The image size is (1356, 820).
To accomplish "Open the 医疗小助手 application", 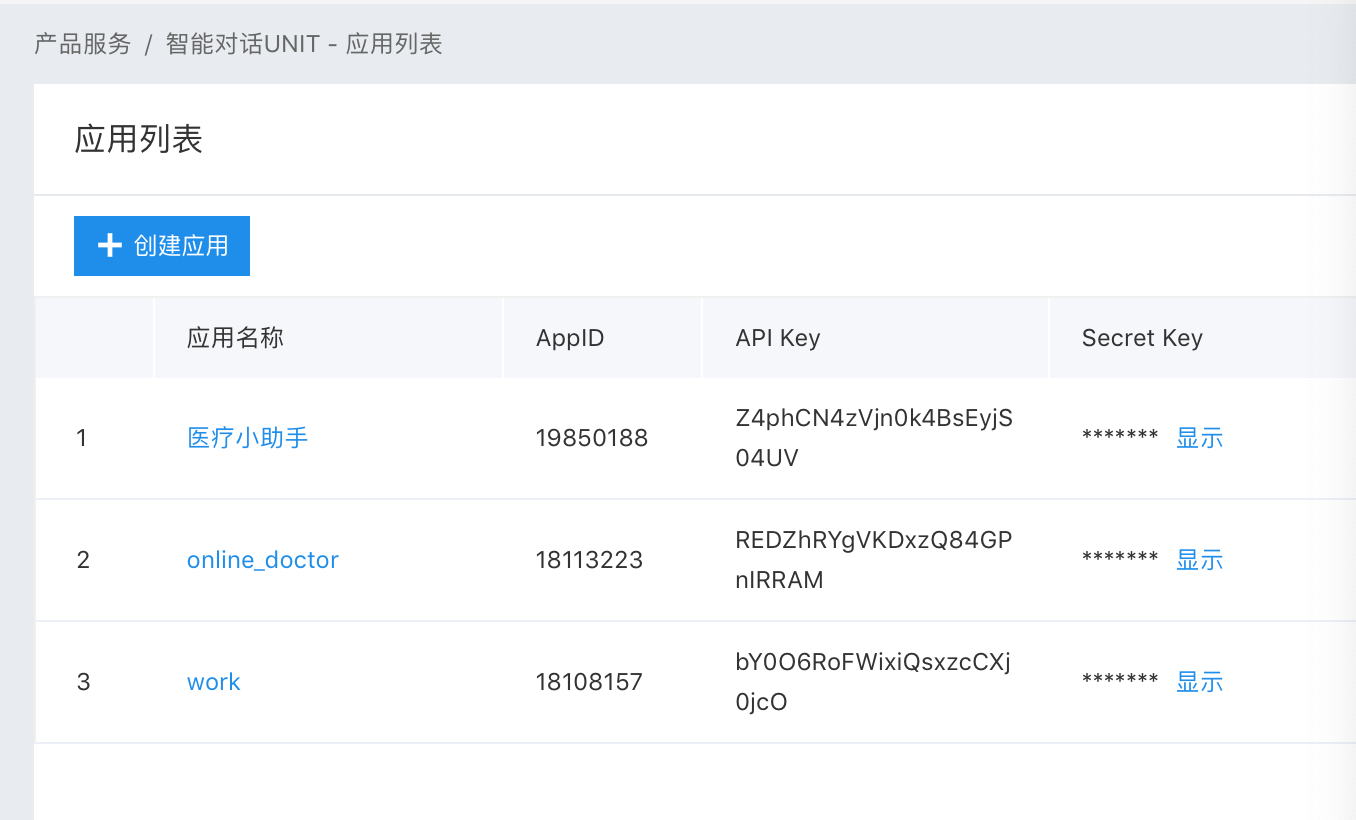I will (x=248, y=438).
